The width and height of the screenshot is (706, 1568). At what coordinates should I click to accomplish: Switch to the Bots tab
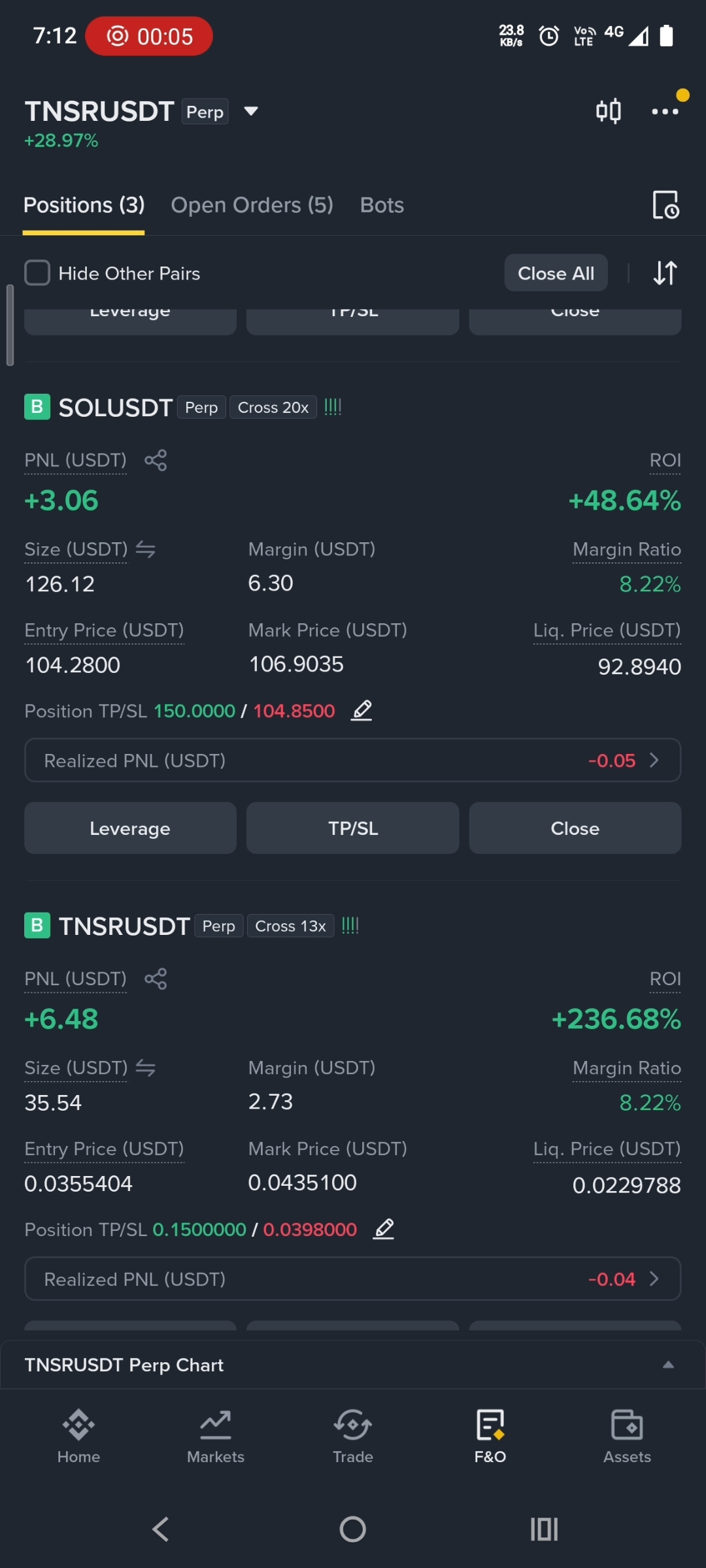[x=382, y=205]
